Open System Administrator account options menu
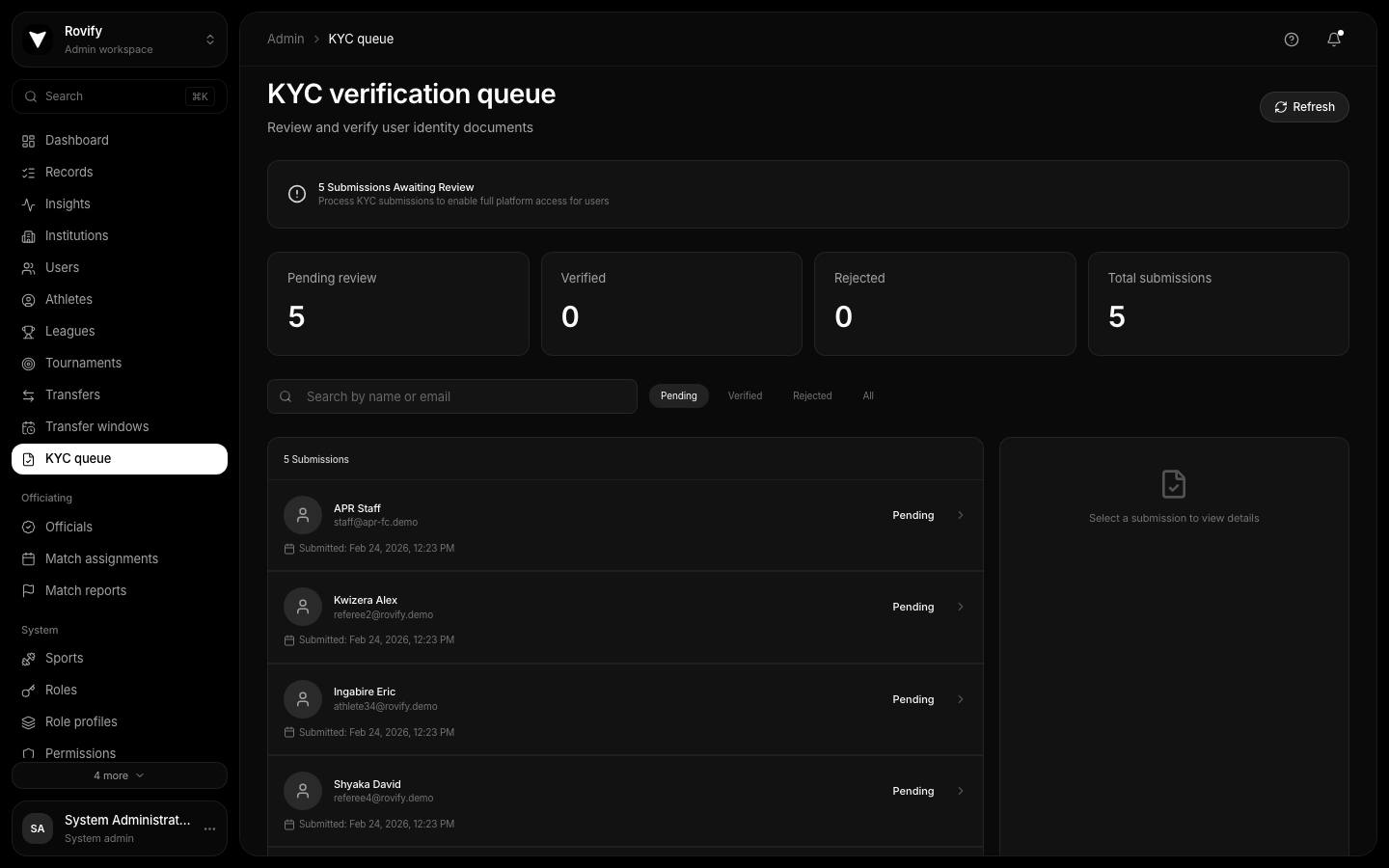 click(x=209, y=828)
